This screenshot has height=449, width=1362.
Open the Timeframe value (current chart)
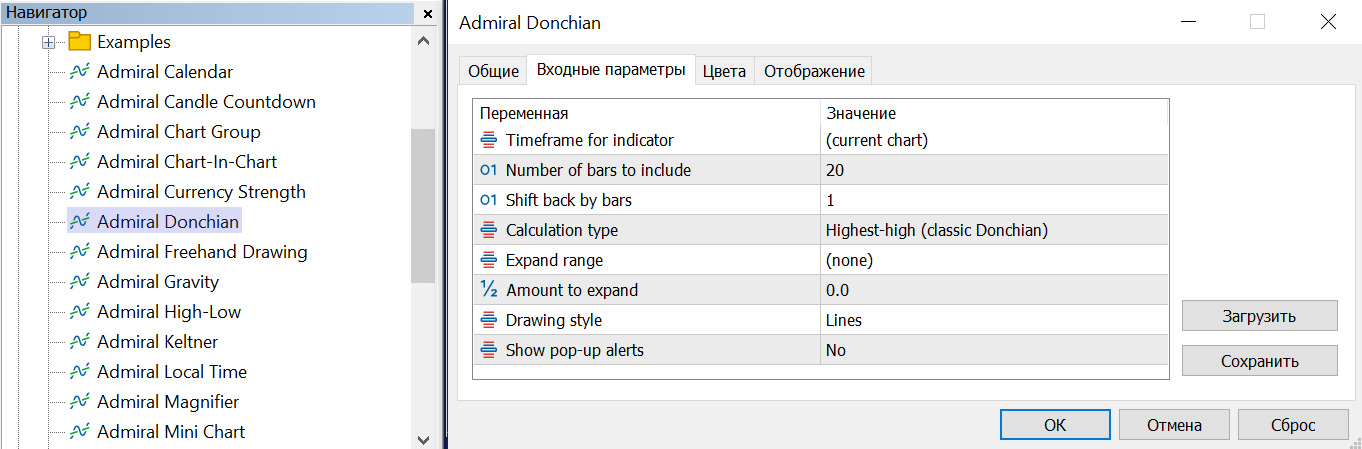(x=994, y=140)
